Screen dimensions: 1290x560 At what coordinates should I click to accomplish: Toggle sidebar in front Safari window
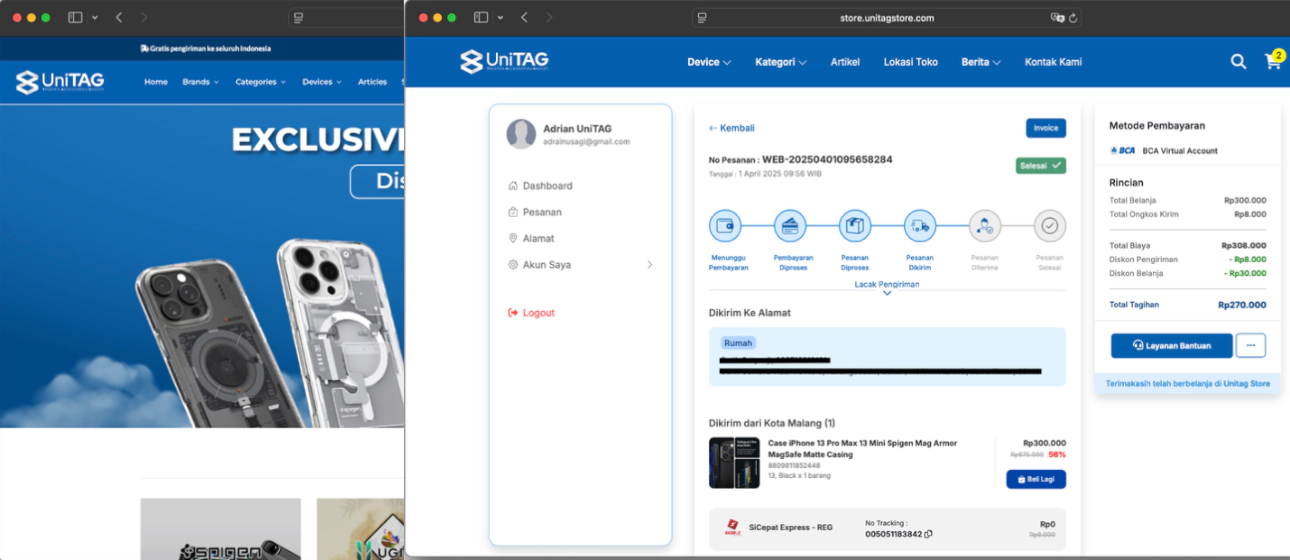481,18
